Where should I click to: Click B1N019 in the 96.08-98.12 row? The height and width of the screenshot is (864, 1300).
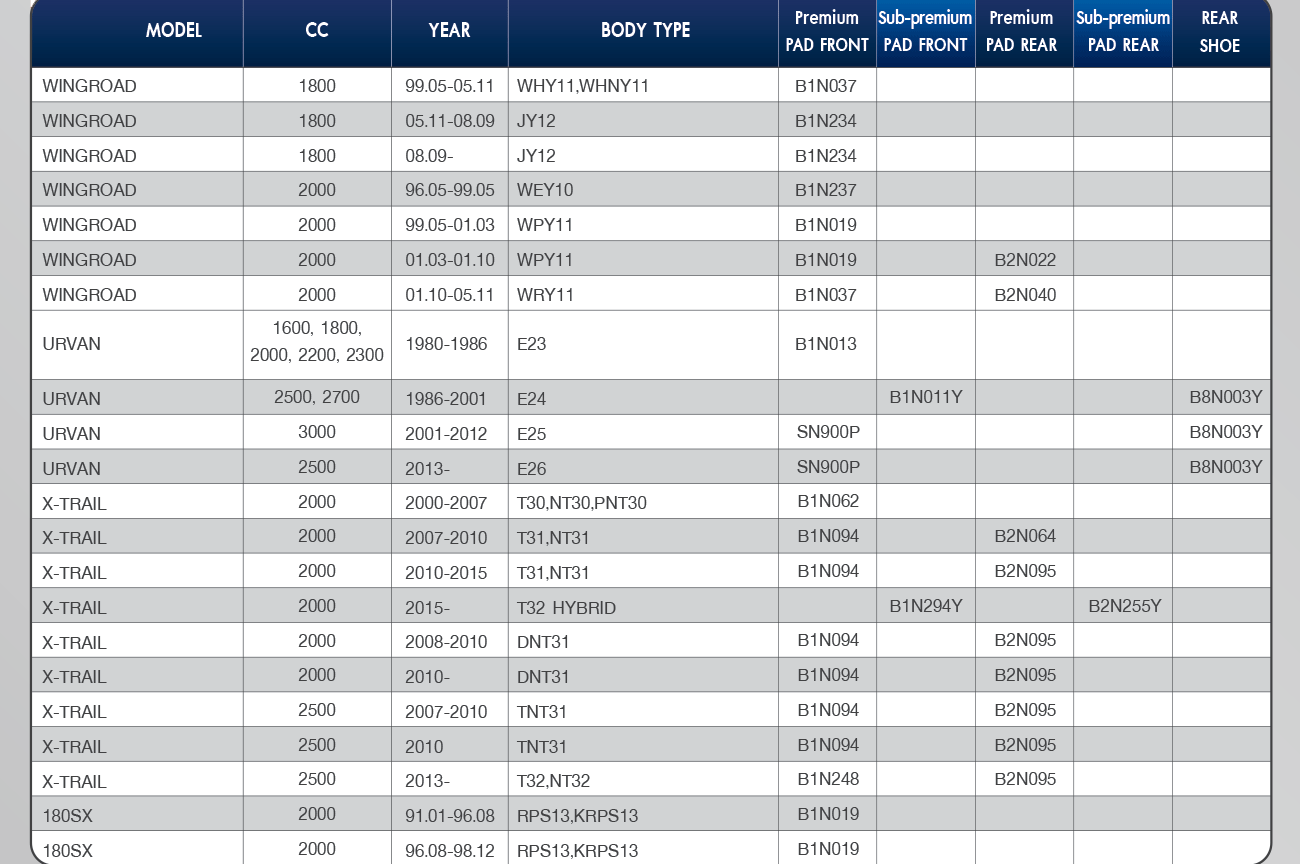tap(828, 849)
